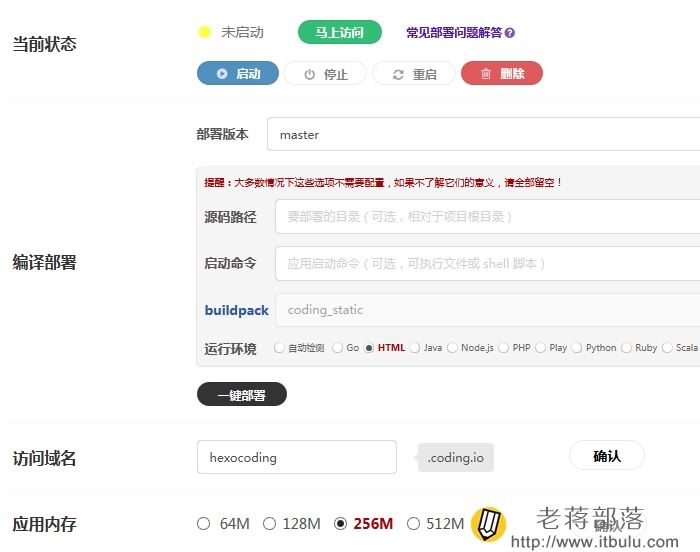Select the 自动检测 runtime radio button
The height and width of the screenshot is (552, 700).
point(279,347)
